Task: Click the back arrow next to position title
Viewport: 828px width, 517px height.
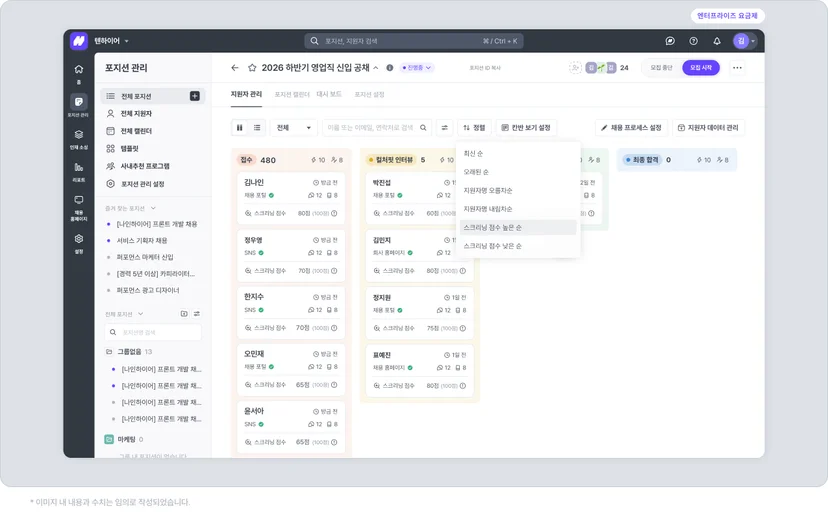Action: point(235,68)
